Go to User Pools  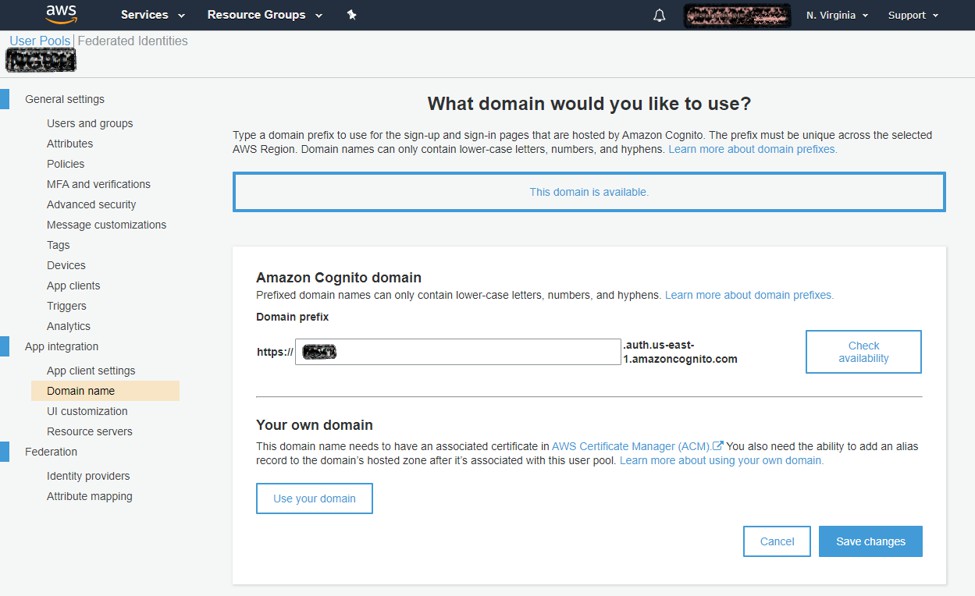tap(39, 41)
